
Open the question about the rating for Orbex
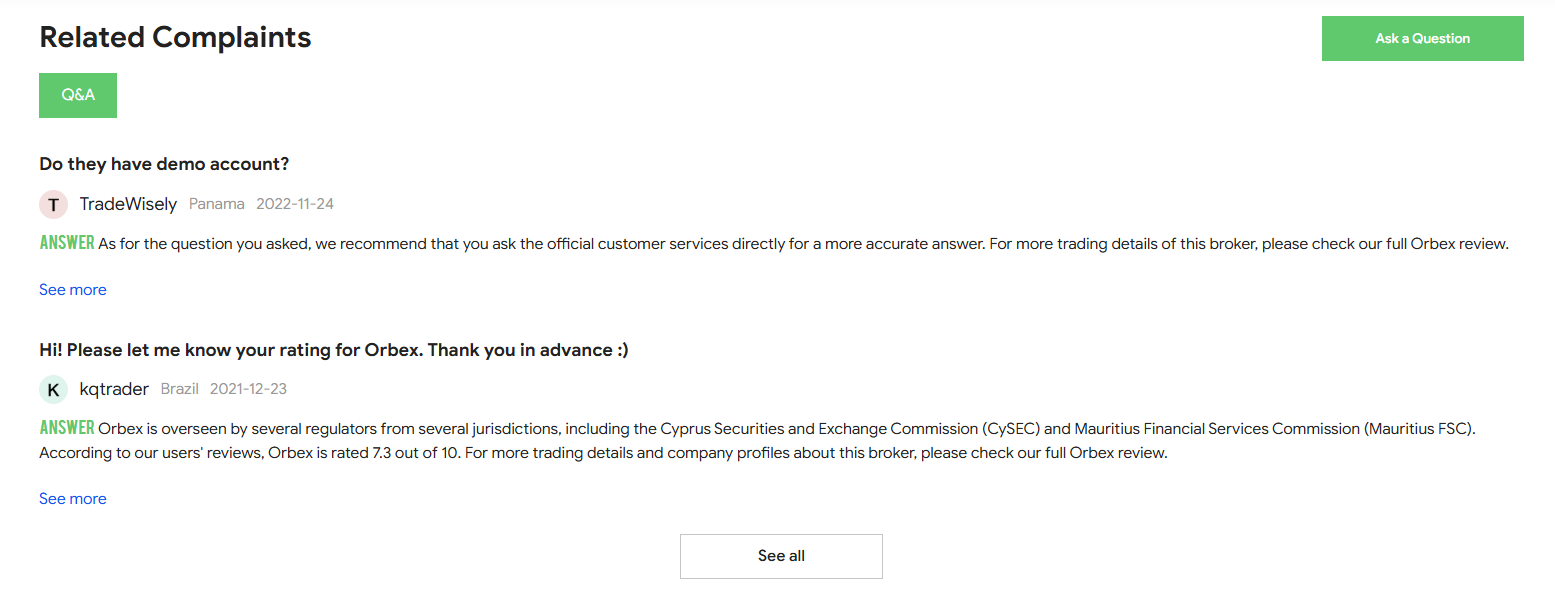pos(333,350)
